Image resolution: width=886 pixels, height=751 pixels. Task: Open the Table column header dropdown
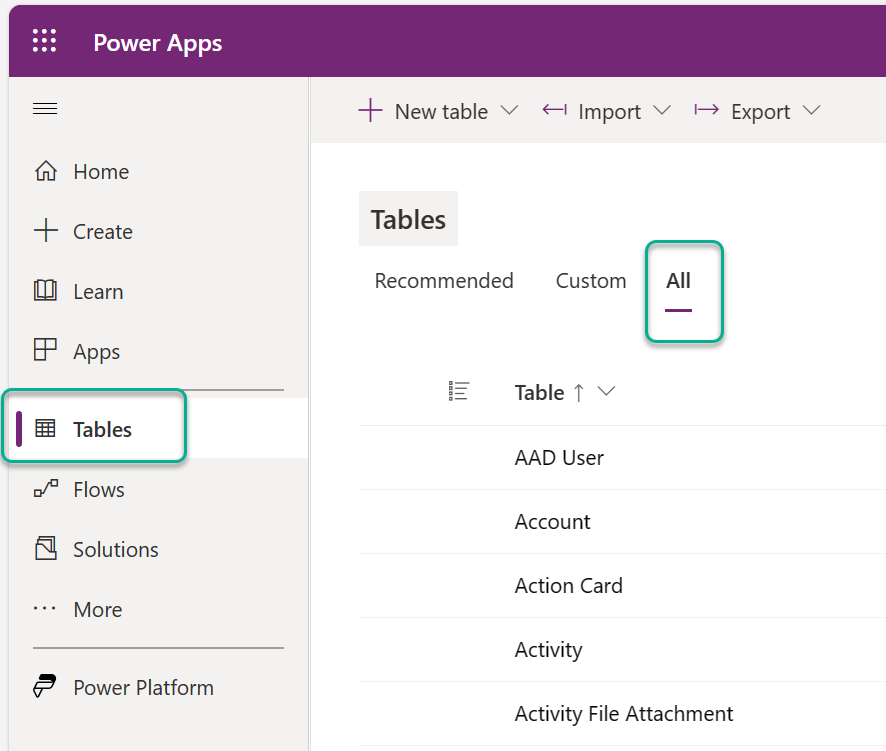[x=606, y=391]
